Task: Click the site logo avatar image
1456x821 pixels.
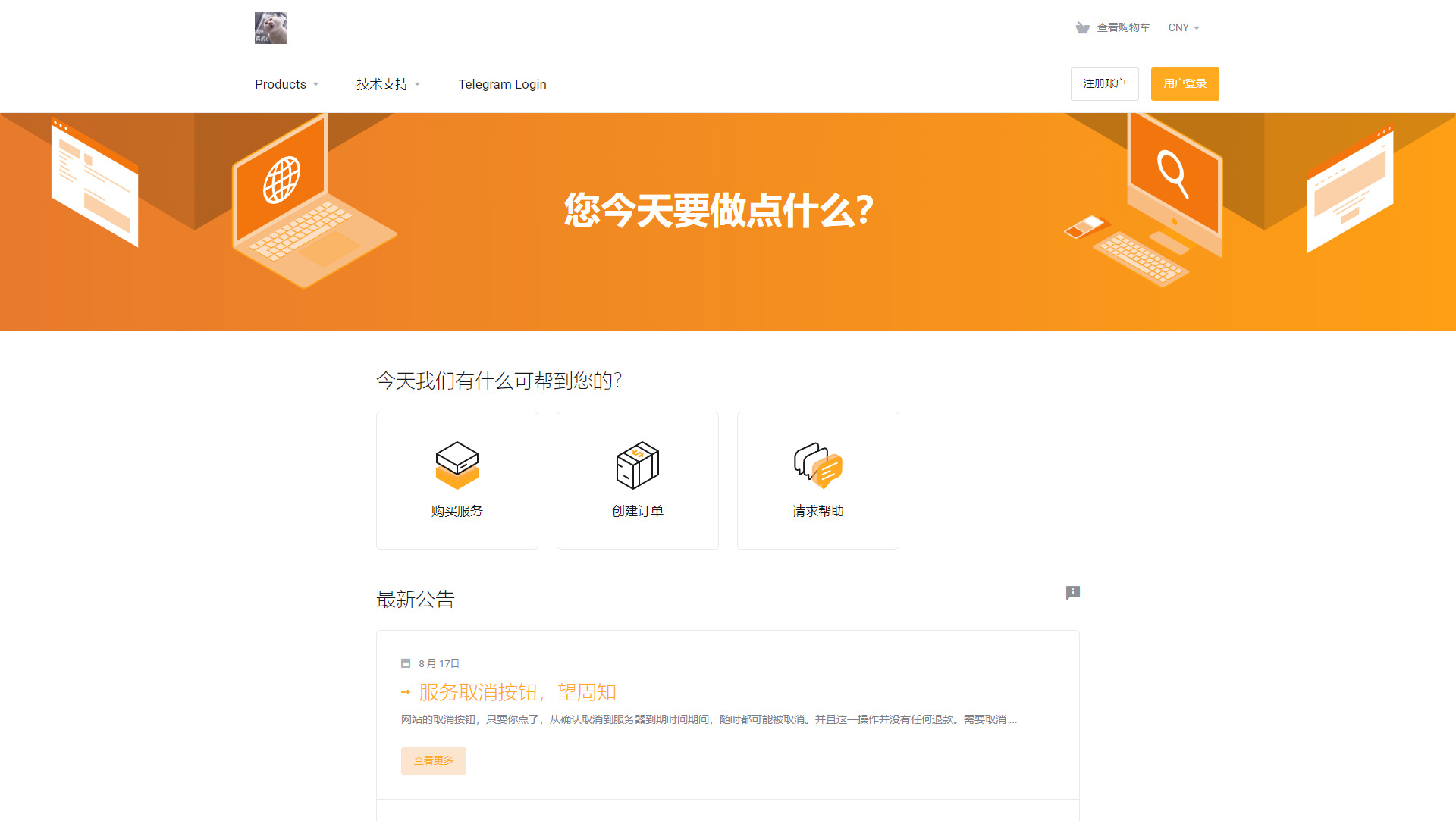Action: pos(270,28)
